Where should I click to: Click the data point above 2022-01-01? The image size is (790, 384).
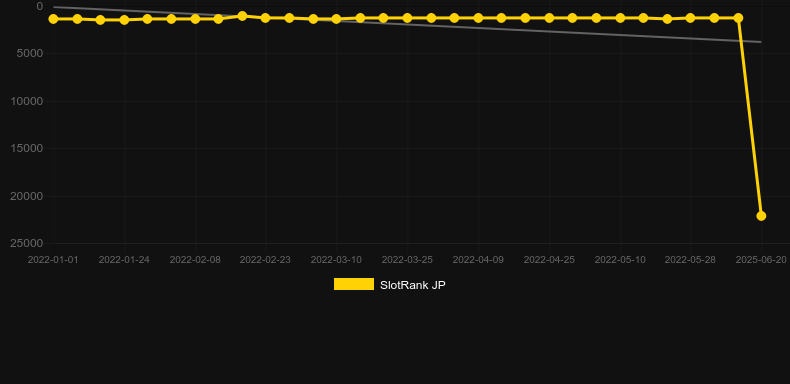point(53,19)
